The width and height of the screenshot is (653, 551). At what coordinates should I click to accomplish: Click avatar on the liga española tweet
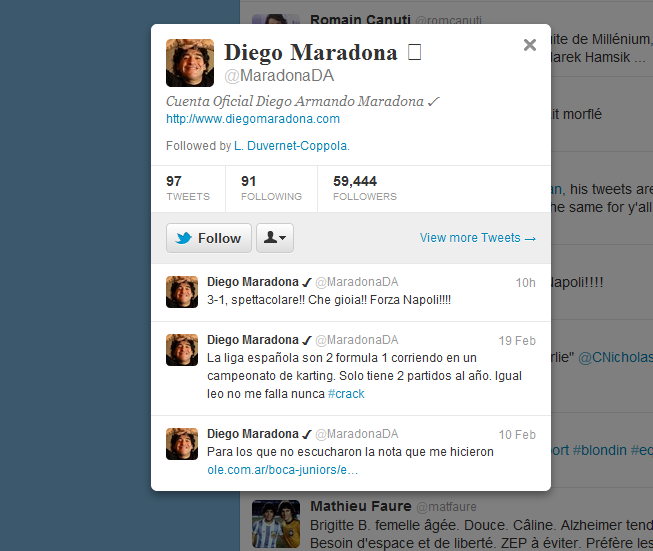(181, 350)
